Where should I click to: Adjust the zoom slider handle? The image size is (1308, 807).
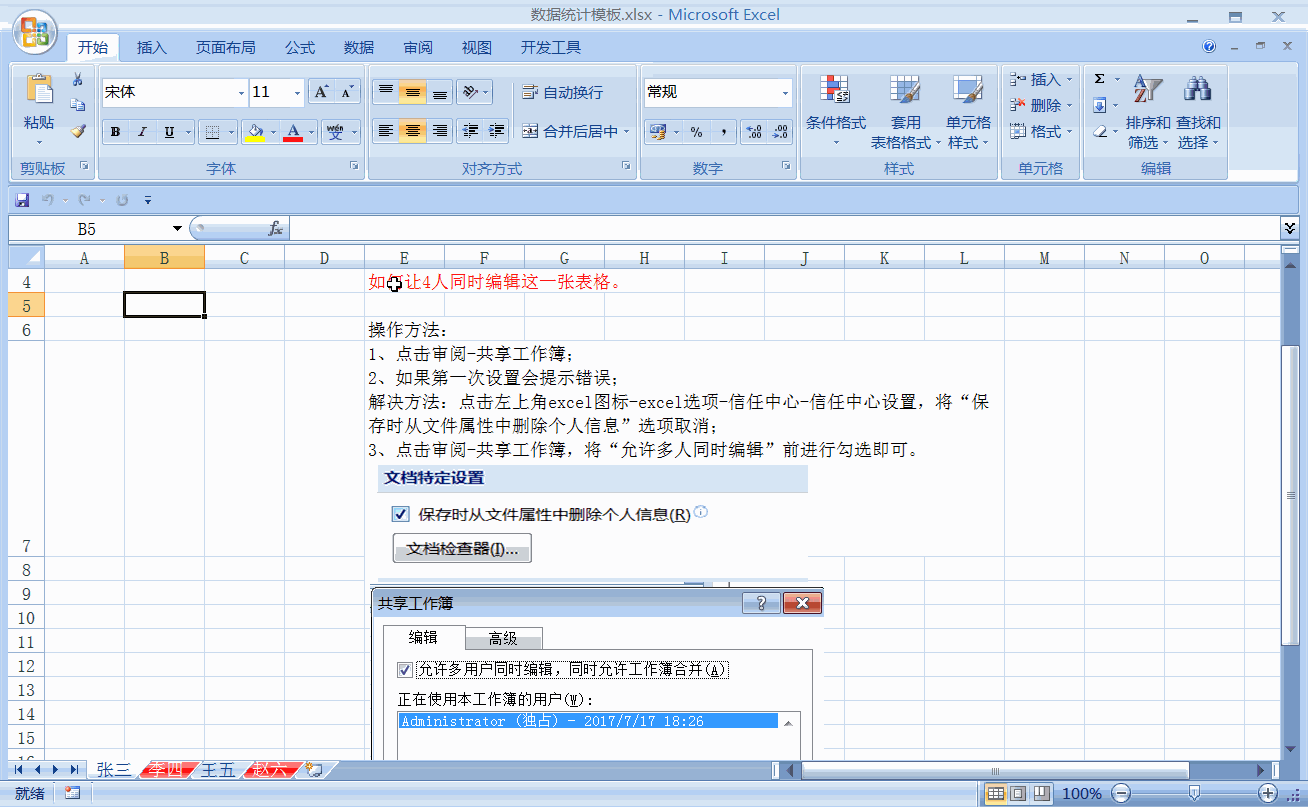1195,793
